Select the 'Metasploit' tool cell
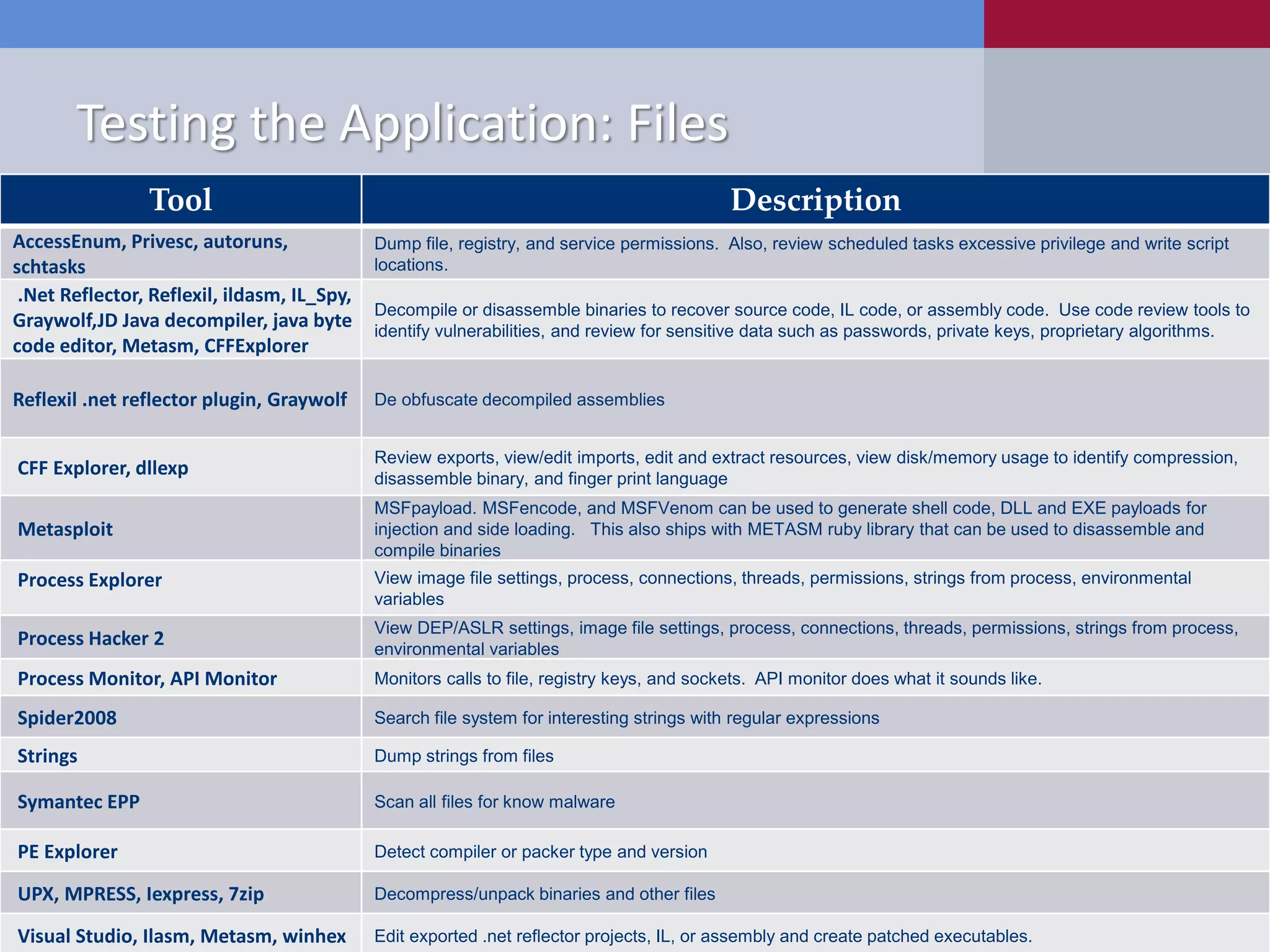Screen dimensions: 1270x952 181,529
